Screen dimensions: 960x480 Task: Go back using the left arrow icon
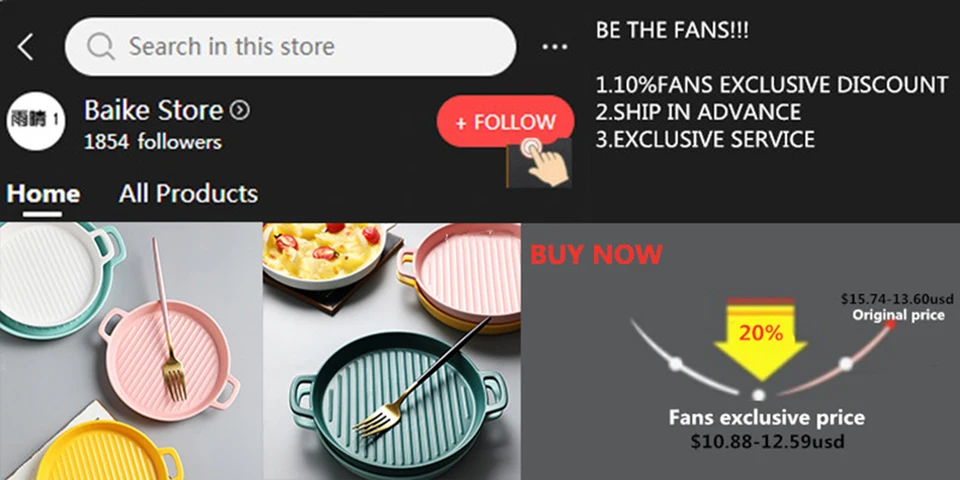[x=25, y=47]
